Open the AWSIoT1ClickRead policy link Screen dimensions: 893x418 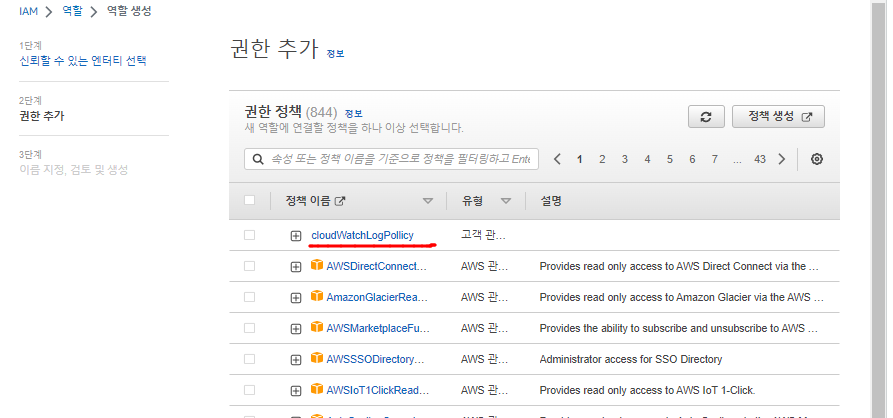click(378, 390)
